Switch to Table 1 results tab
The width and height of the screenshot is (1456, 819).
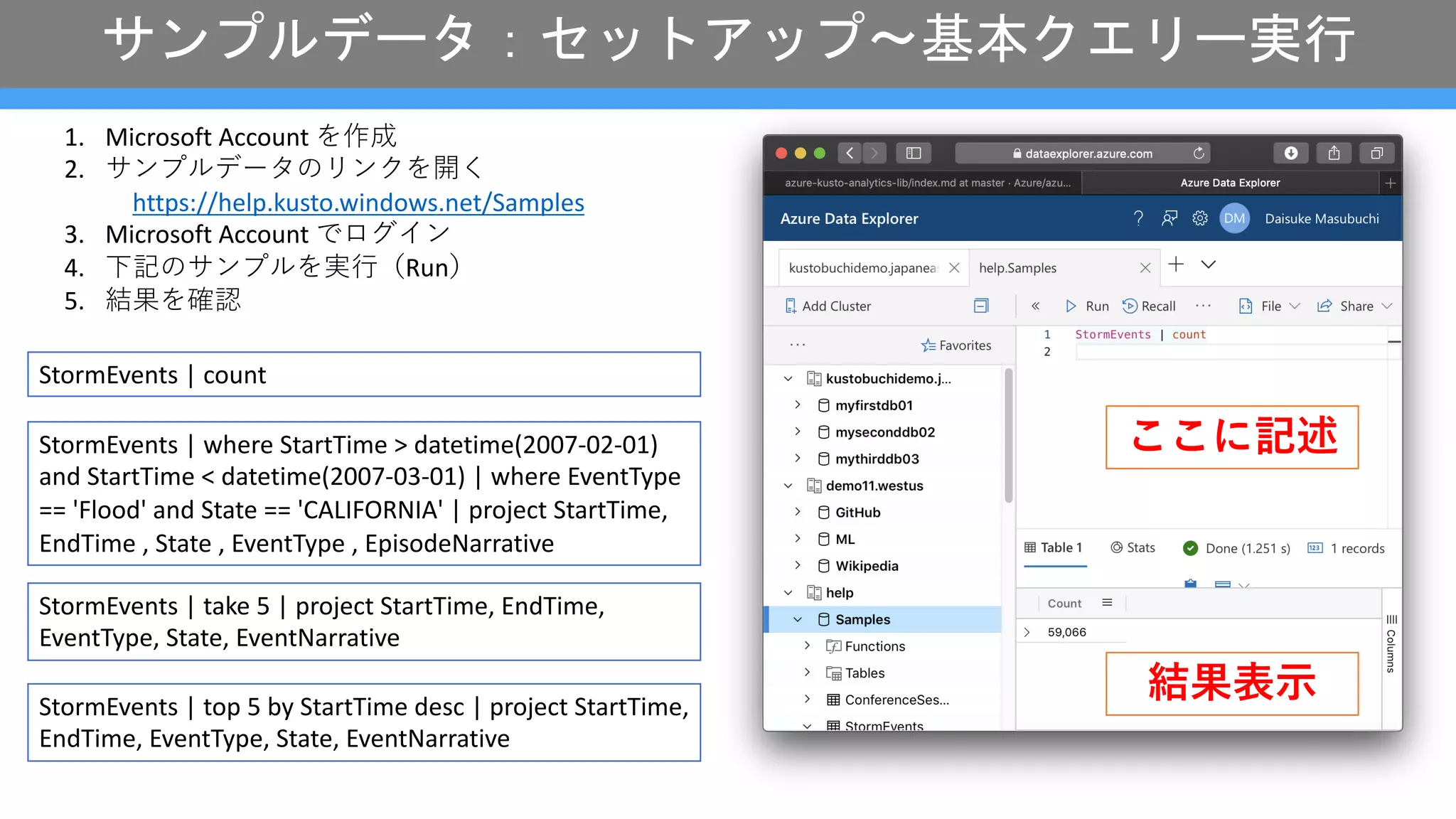coord(1054,548)
